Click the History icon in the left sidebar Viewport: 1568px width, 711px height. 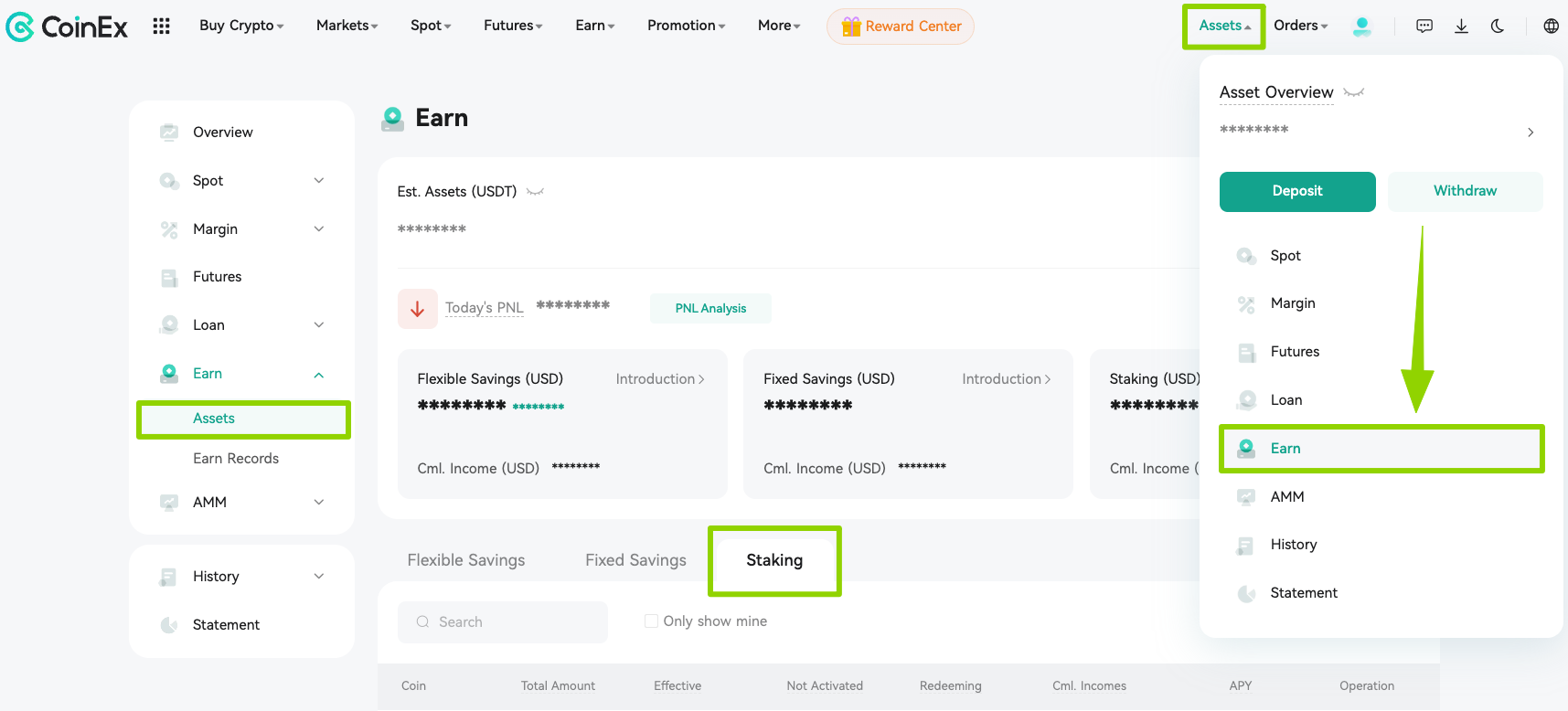pos(169,577)
